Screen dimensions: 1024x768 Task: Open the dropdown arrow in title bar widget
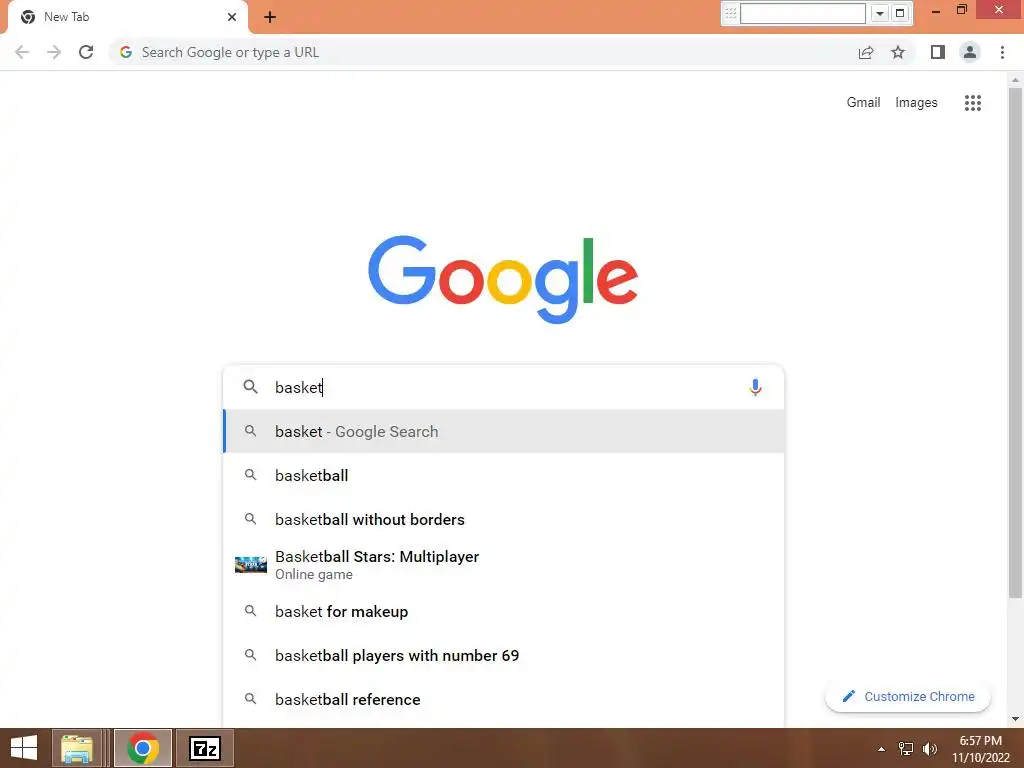[x=880, y=13]
